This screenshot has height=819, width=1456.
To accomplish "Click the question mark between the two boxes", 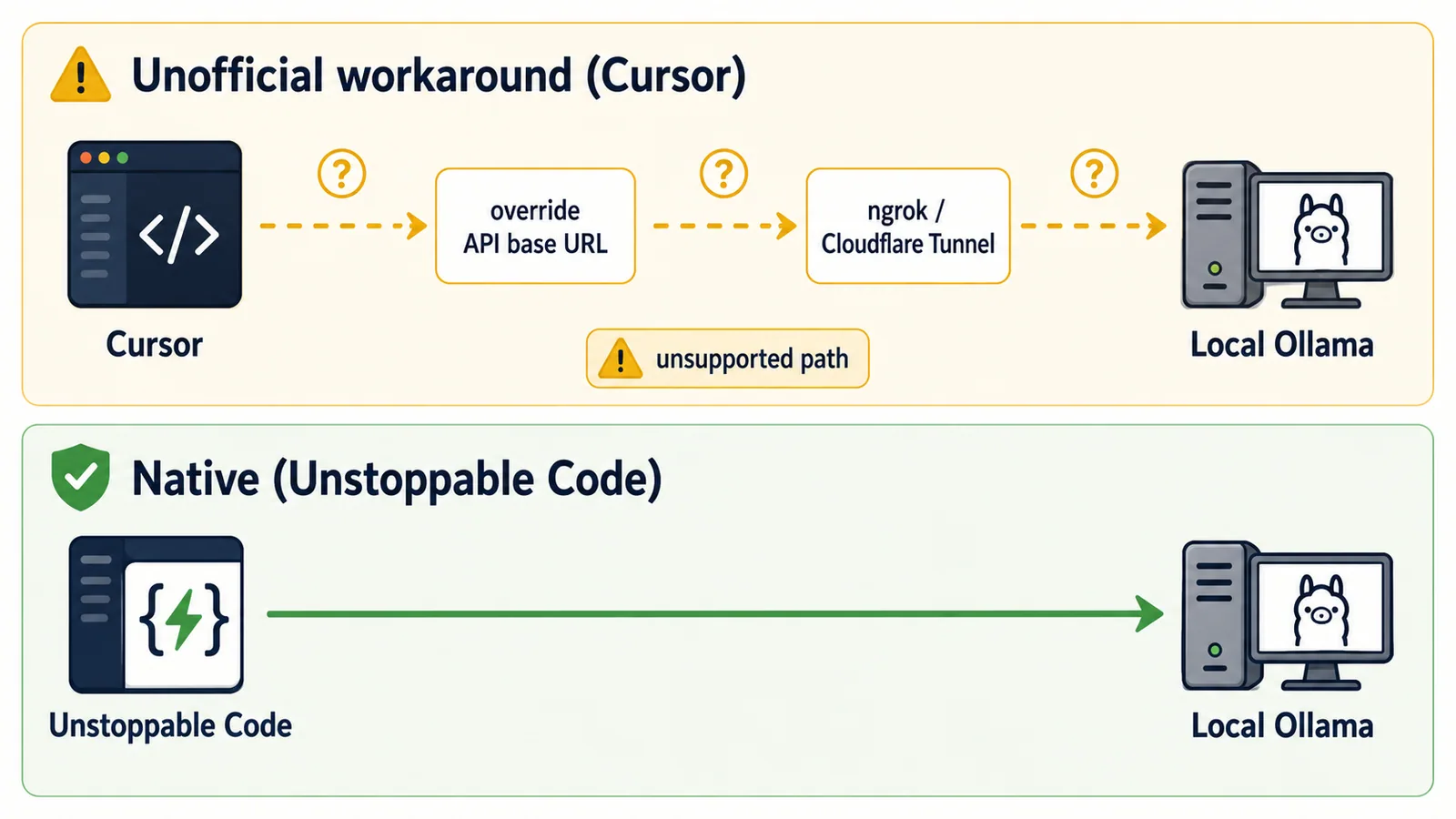I will click(x=723, y=173).
